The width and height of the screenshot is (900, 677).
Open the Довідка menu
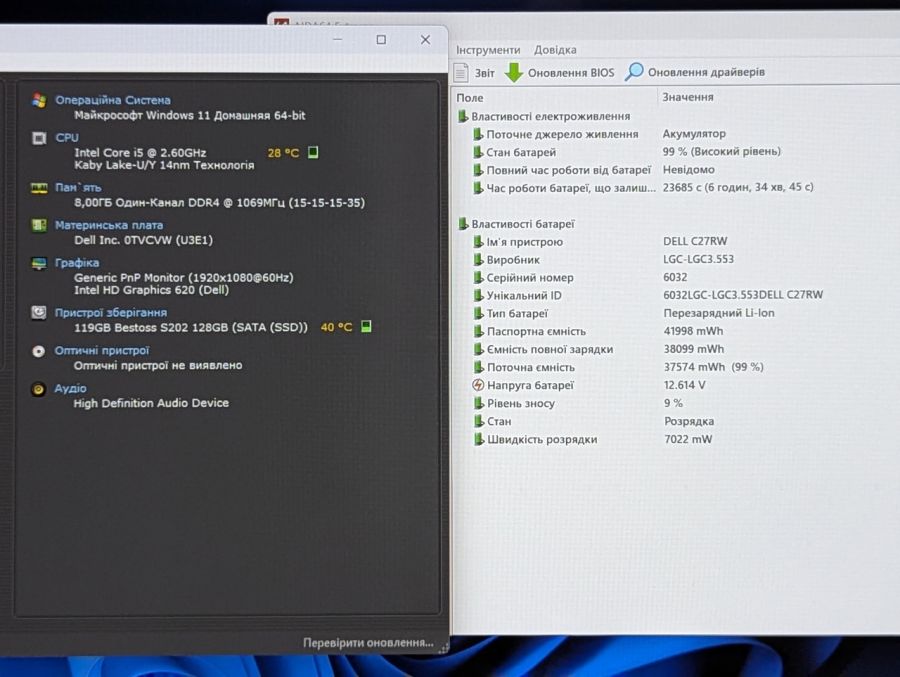pyautogui.click(x=555, y=50)
